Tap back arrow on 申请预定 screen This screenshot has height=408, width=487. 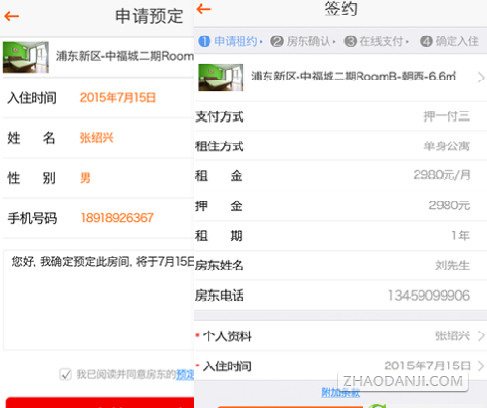point(12,16)
